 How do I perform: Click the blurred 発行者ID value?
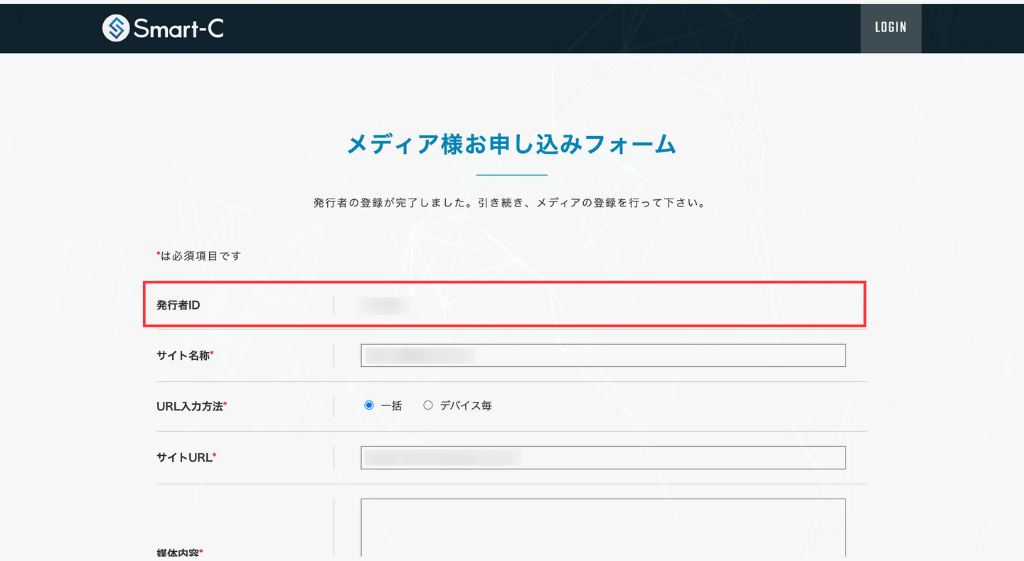[x=385, y=305]
